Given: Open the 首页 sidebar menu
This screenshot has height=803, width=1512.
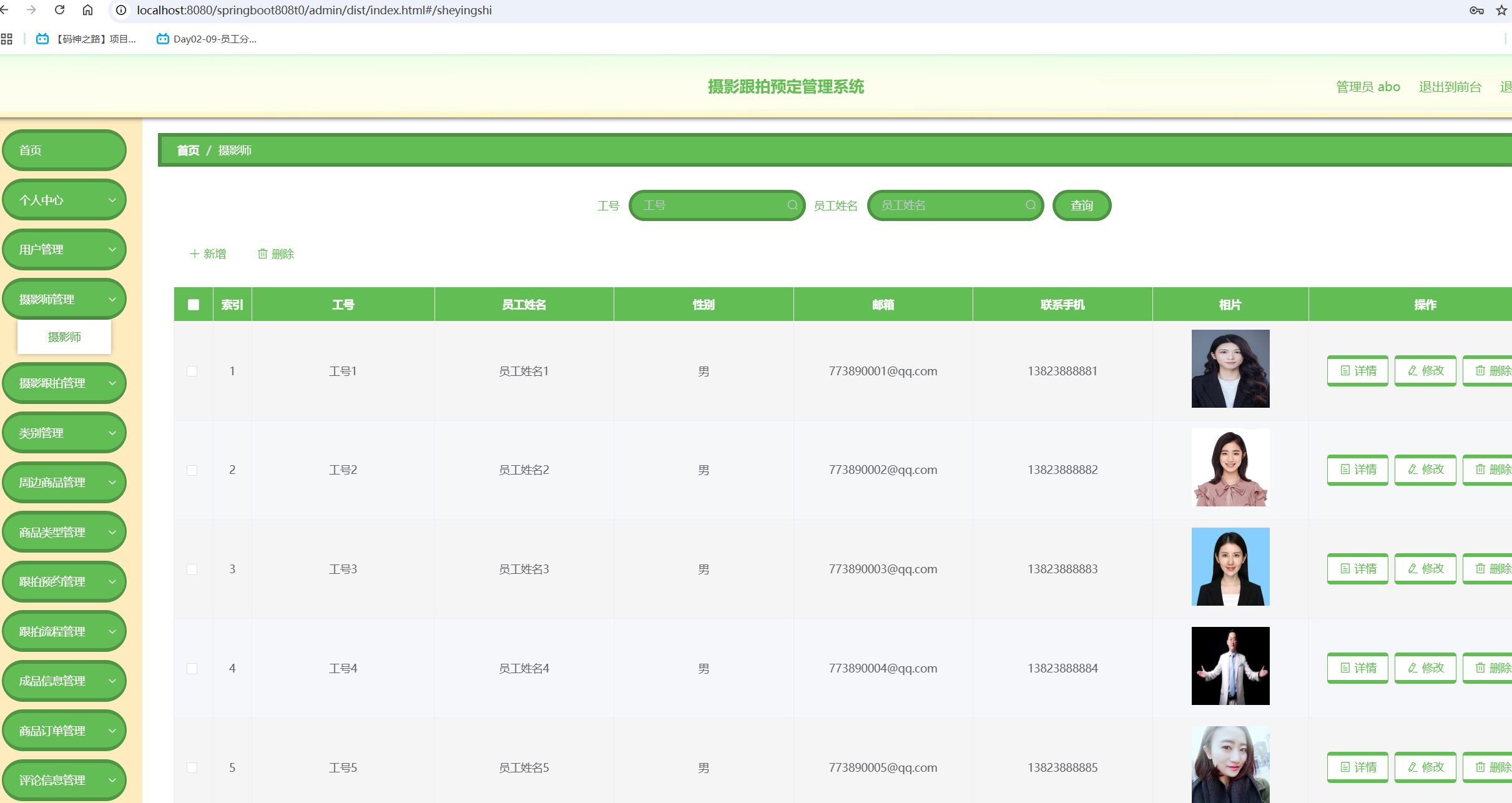Looking at the screenshot, I should pos(64,150).
